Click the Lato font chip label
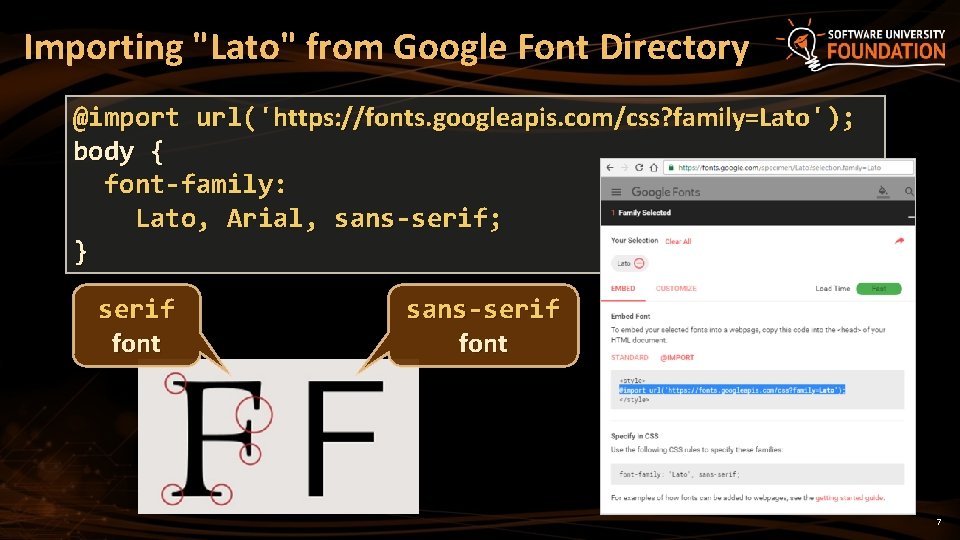Screen dimensions: 960x540 624,264
